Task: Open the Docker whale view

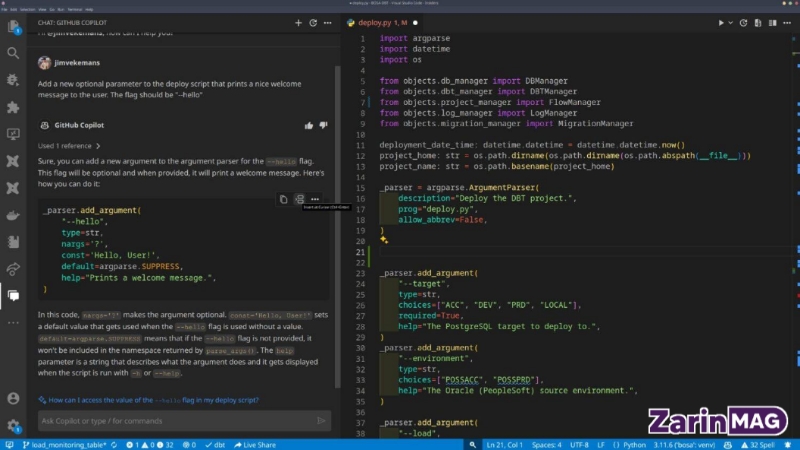Action: 13,215
